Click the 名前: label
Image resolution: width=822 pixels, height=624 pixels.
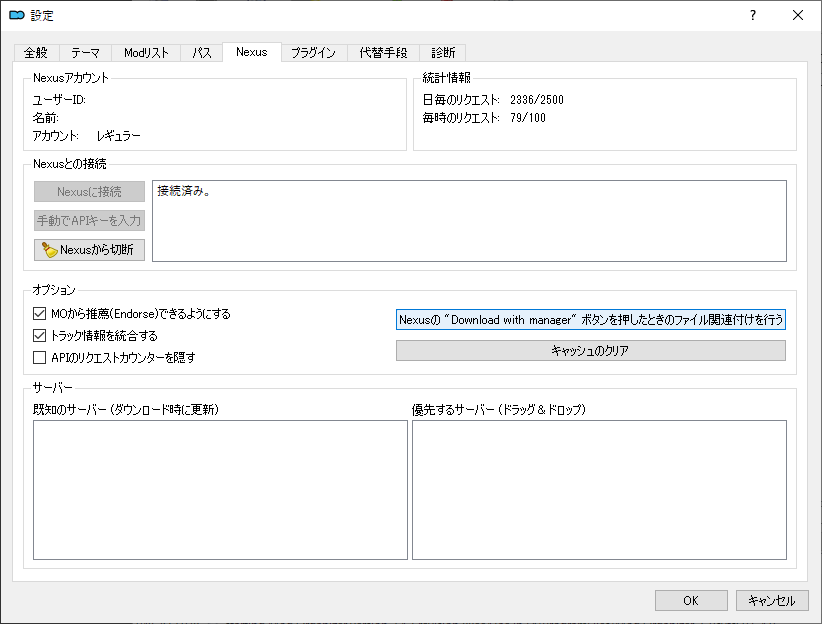[x=46, y=117]
